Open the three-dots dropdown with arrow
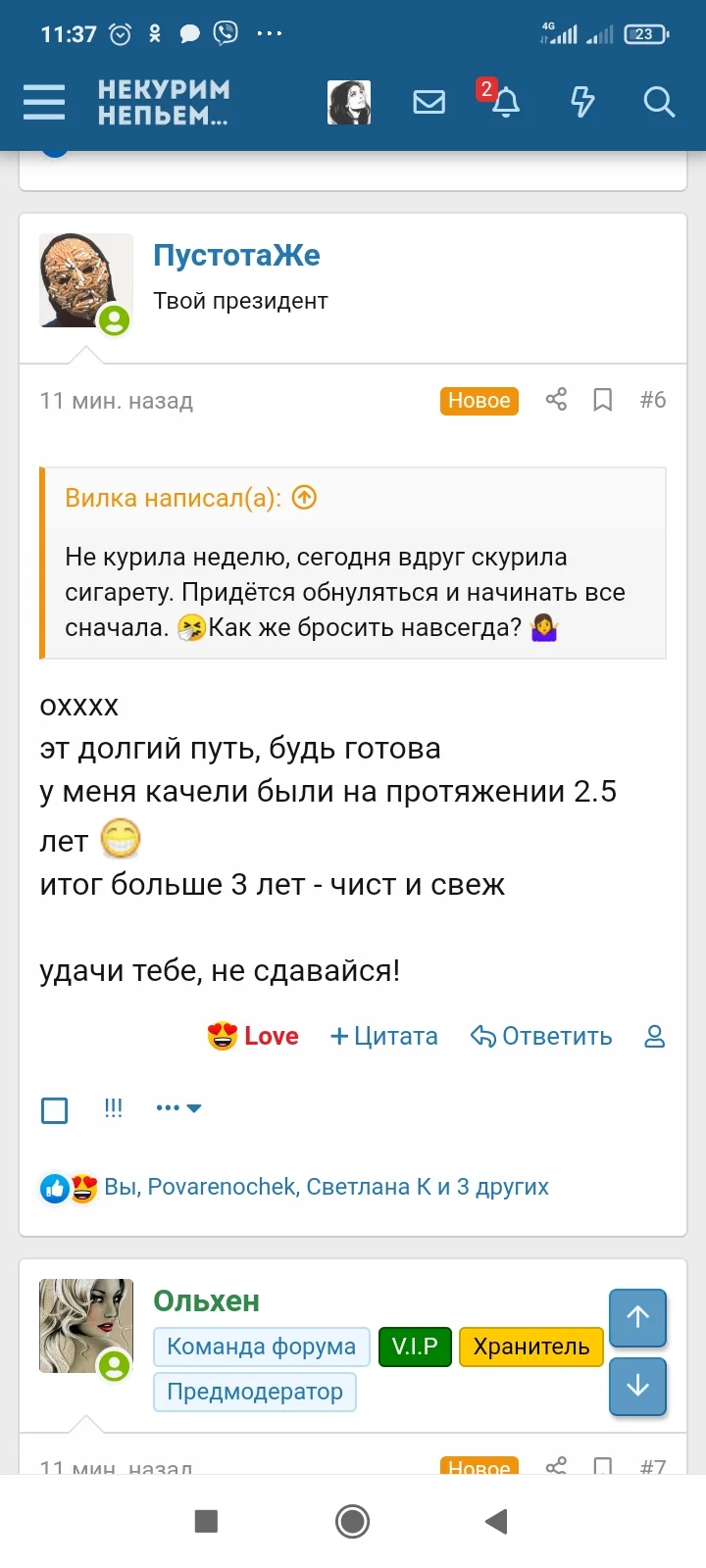This screenshot has height=1568, width=706. click(x=177, y=1107)
